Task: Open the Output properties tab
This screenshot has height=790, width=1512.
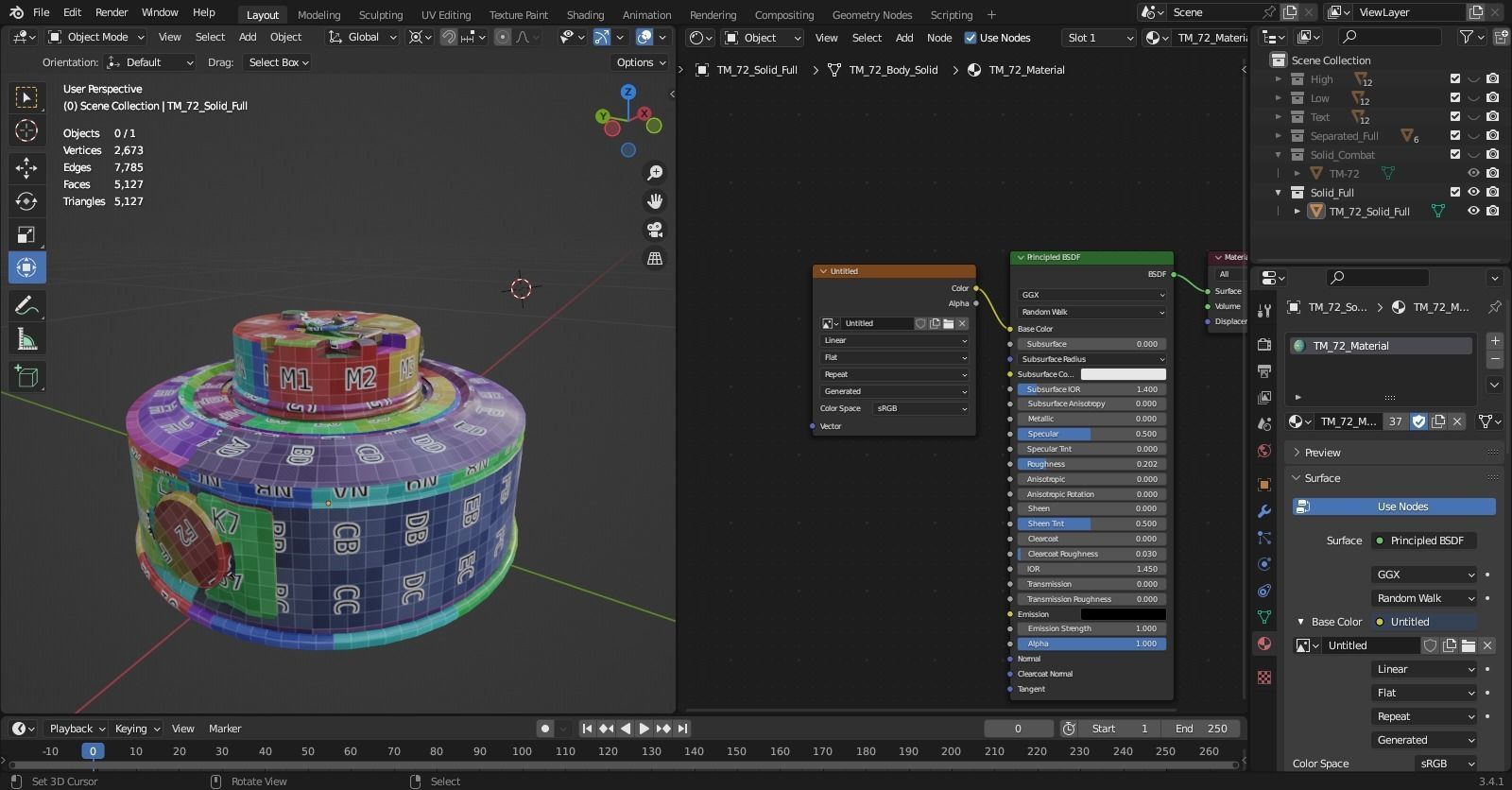Action: 1264,370
